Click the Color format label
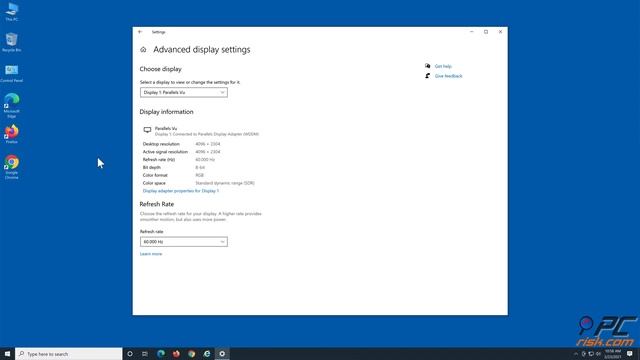Image resolution: width=640 pixels, height=360 pixels. (x=155, y=175)
